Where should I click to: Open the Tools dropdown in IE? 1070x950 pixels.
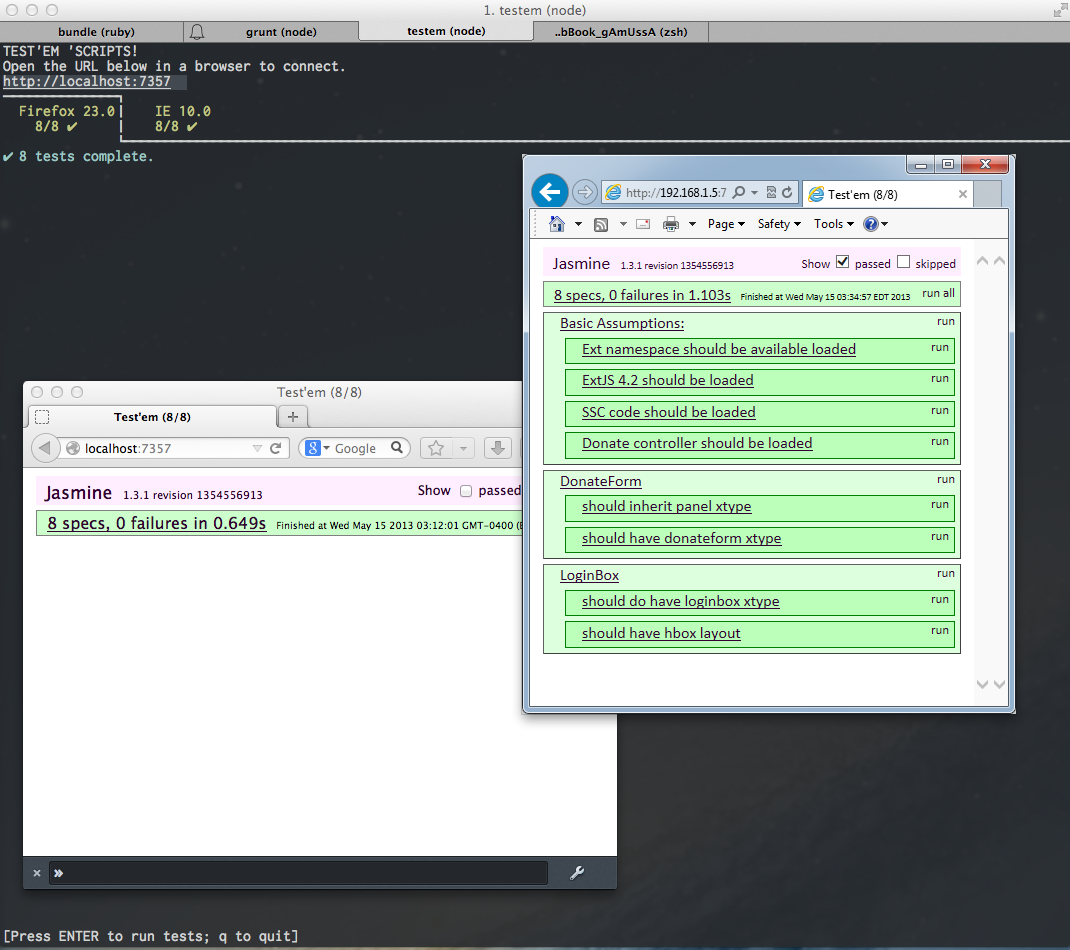coord(833,224)
